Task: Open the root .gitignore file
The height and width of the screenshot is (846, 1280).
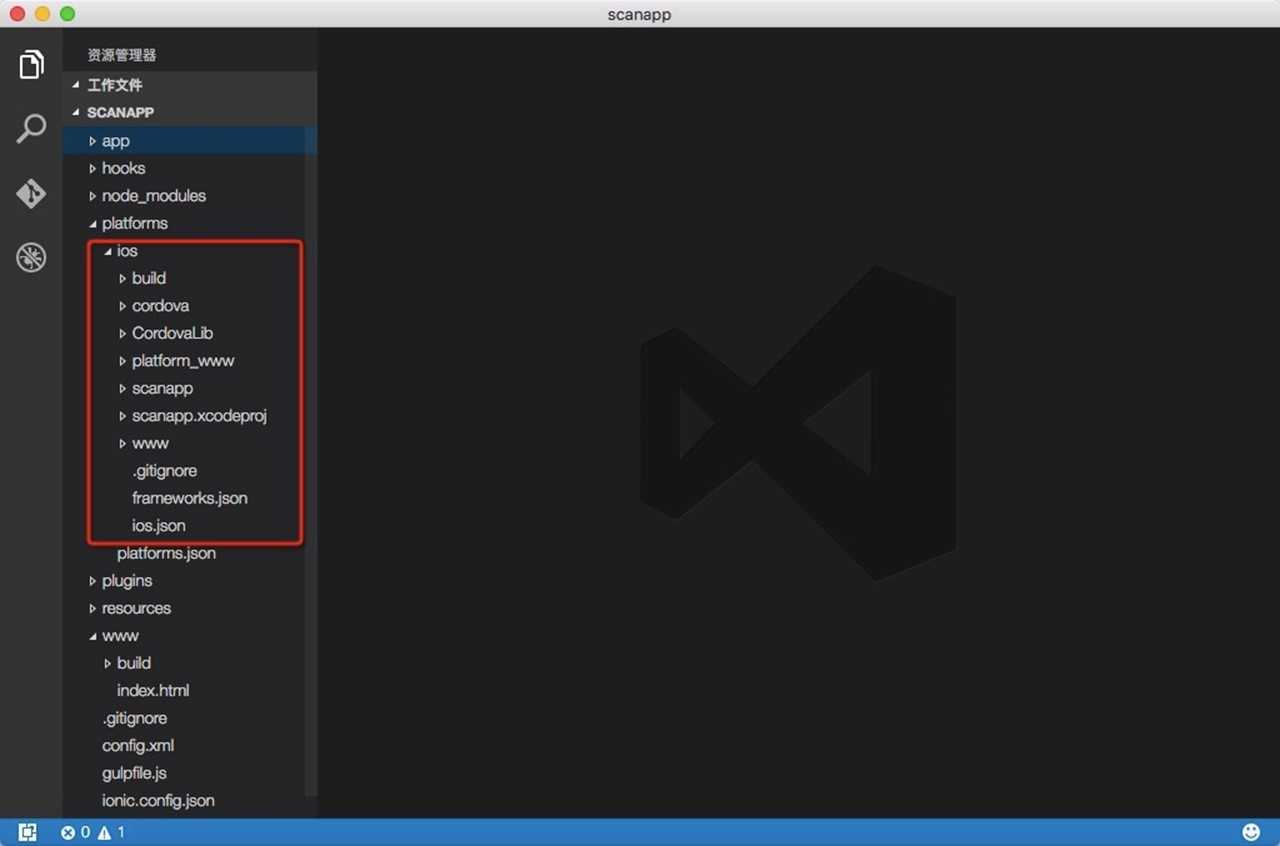Action: click(190, 718)
